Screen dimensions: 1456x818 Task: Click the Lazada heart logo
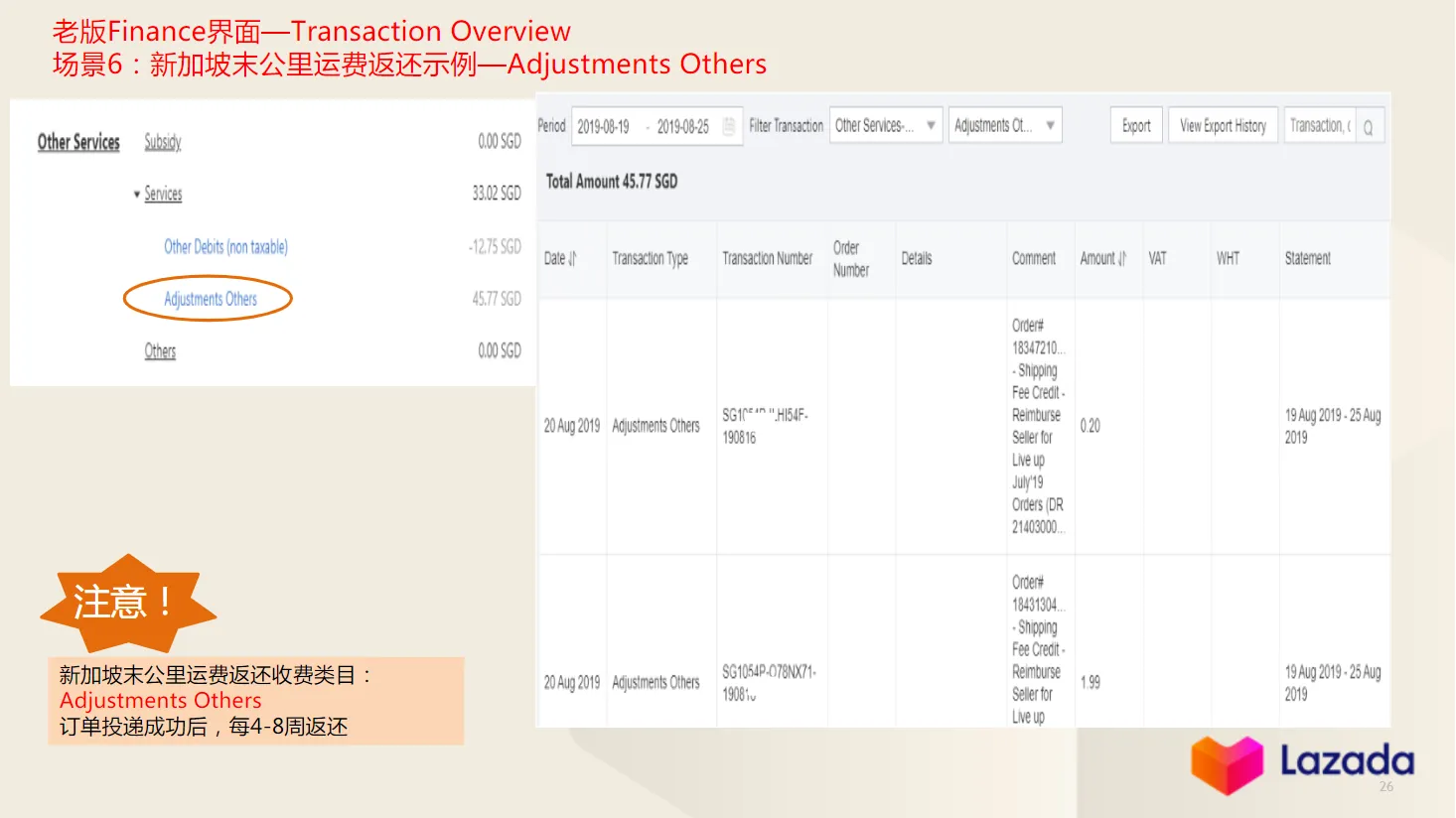pos(1227,765)
